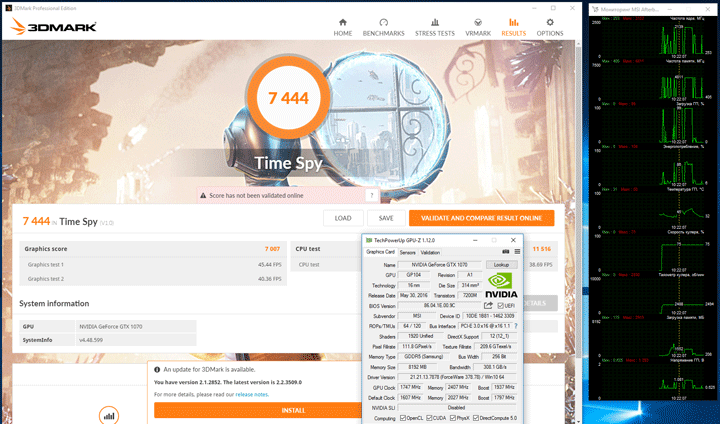Screen dimensions: 720x424
Task: Click the 3DMark title bar app icon
Action: pos(8,8)
